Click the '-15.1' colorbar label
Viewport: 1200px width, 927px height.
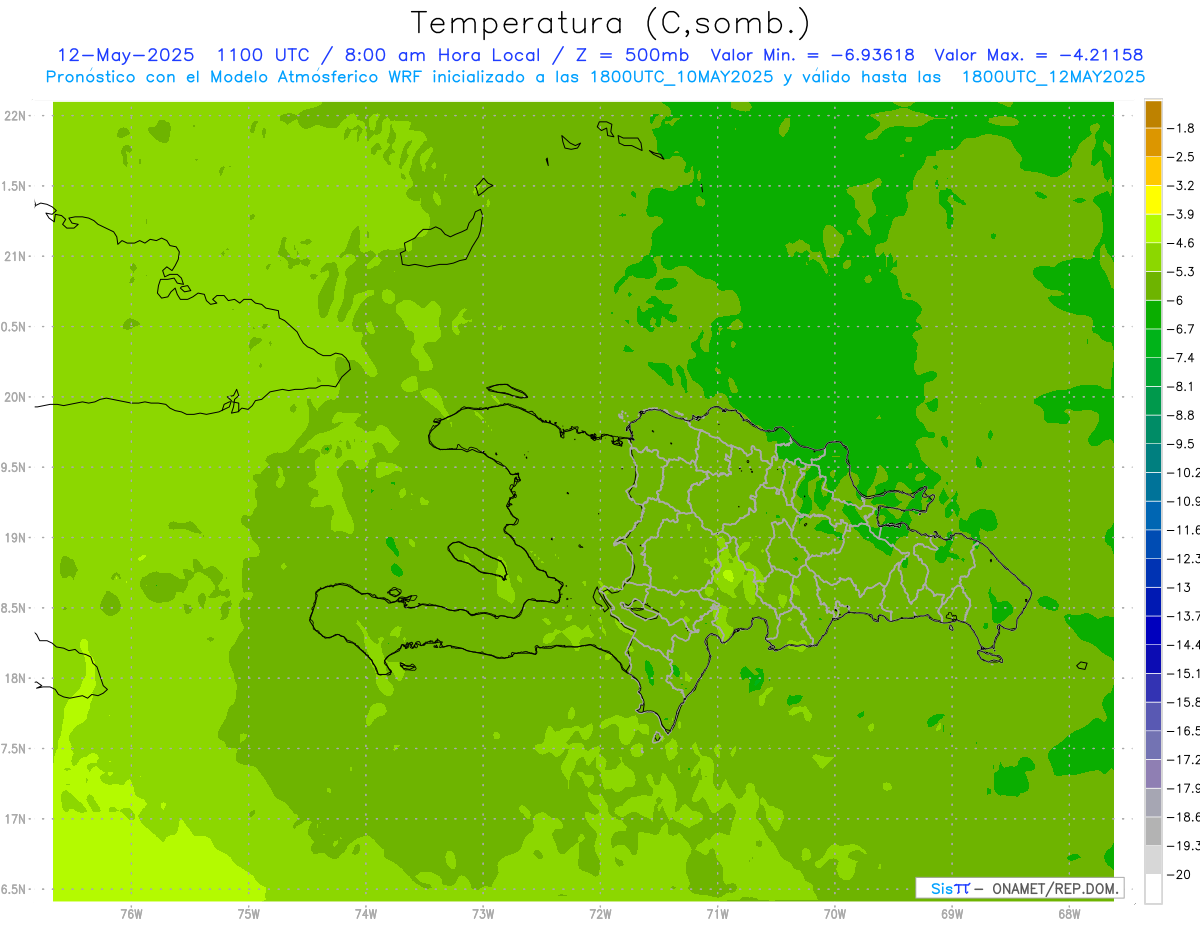1184,673
